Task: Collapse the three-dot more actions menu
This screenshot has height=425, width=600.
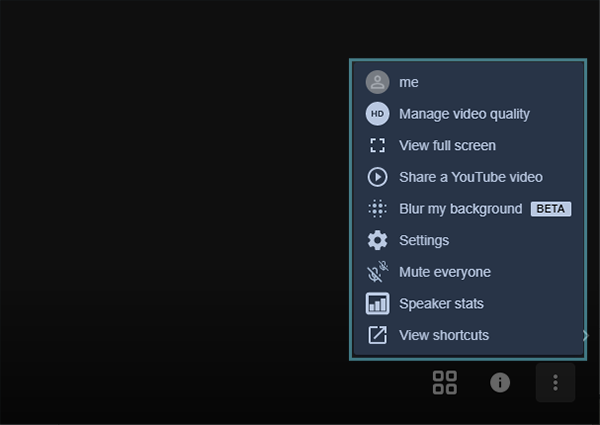Action: tap(555, 382)
